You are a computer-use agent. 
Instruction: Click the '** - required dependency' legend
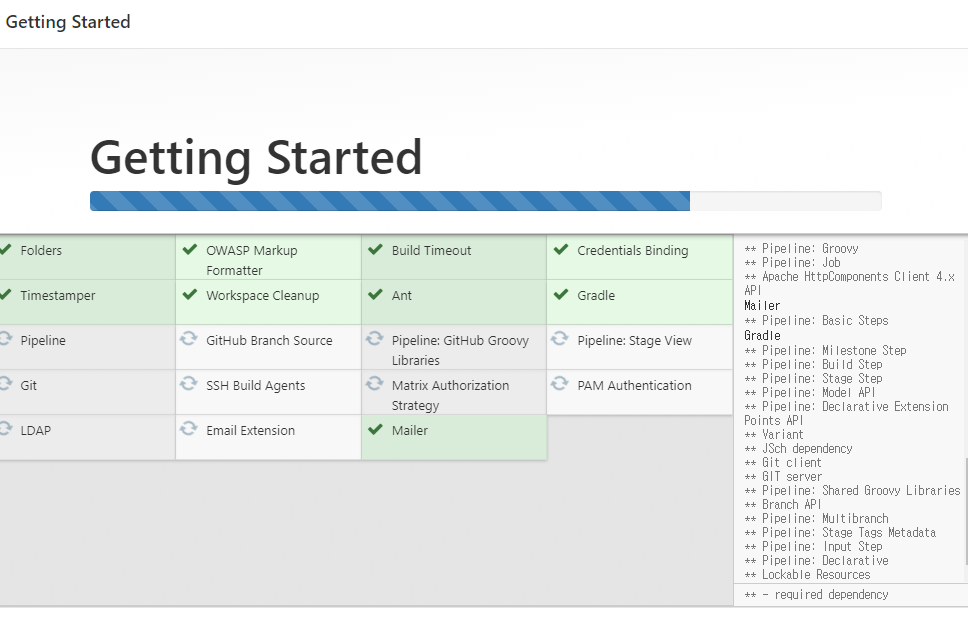pos(816,595)
